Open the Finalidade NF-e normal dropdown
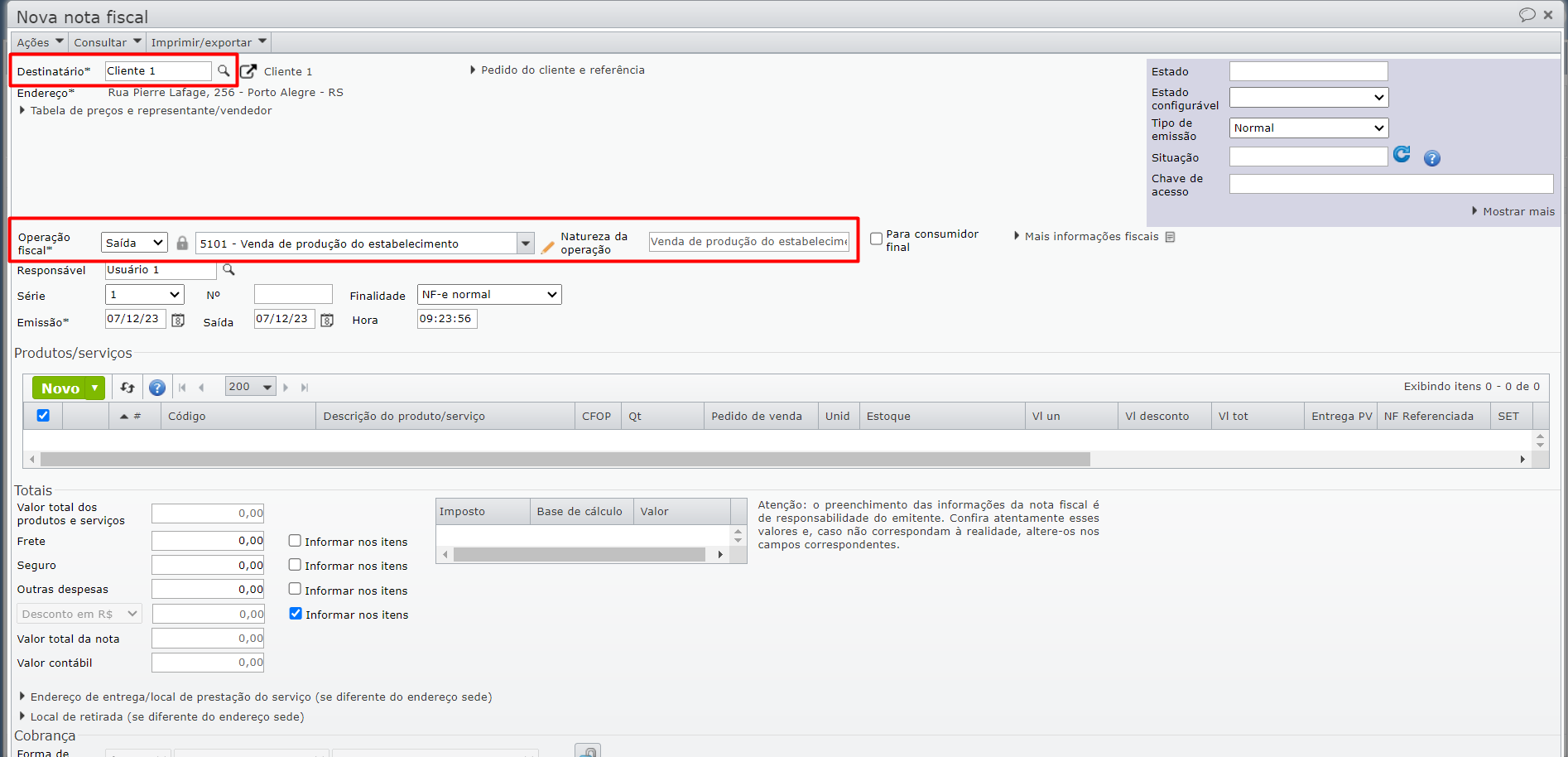Image resolution: width=1568 pixels, height=757 pixels. [489, 295]
